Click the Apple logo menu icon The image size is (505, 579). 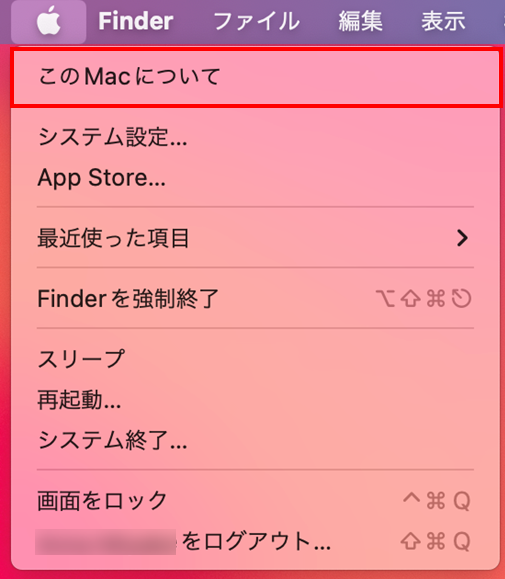coord(48,21)
